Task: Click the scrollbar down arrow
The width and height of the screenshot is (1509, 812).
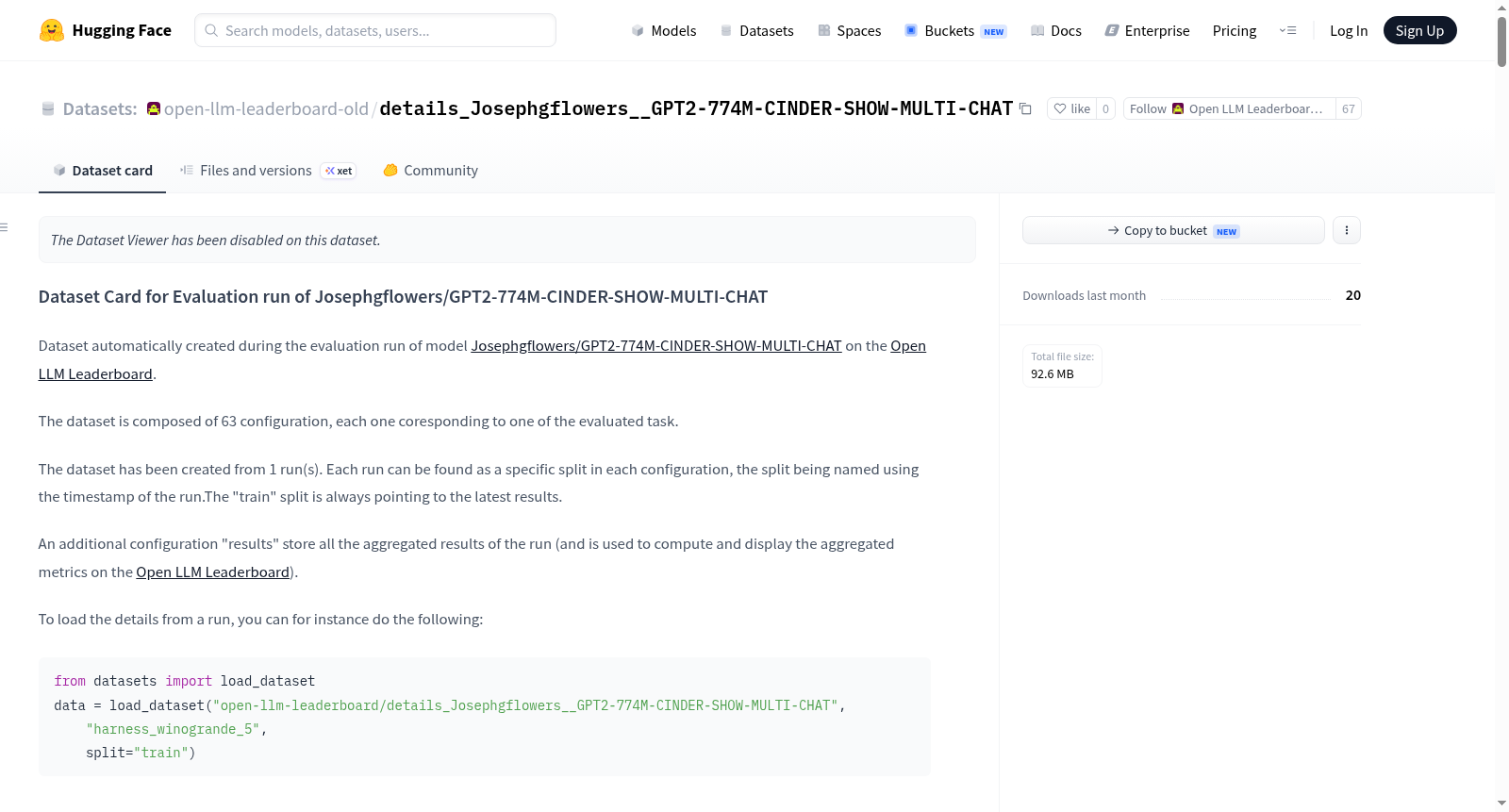Action: point(1501,804)
